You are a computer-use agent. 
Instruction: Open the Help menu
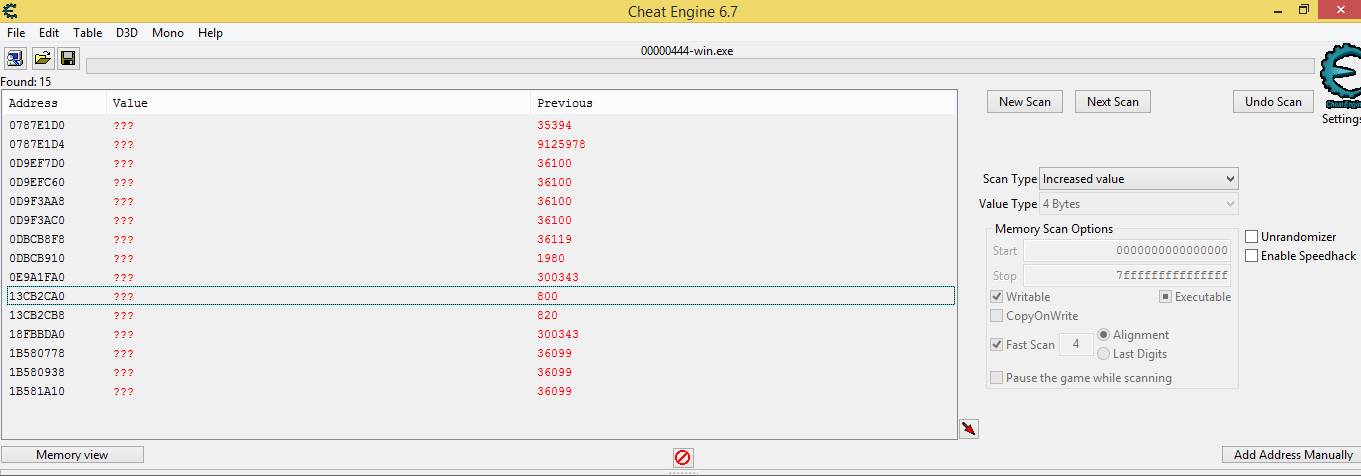tap(210, 33)
